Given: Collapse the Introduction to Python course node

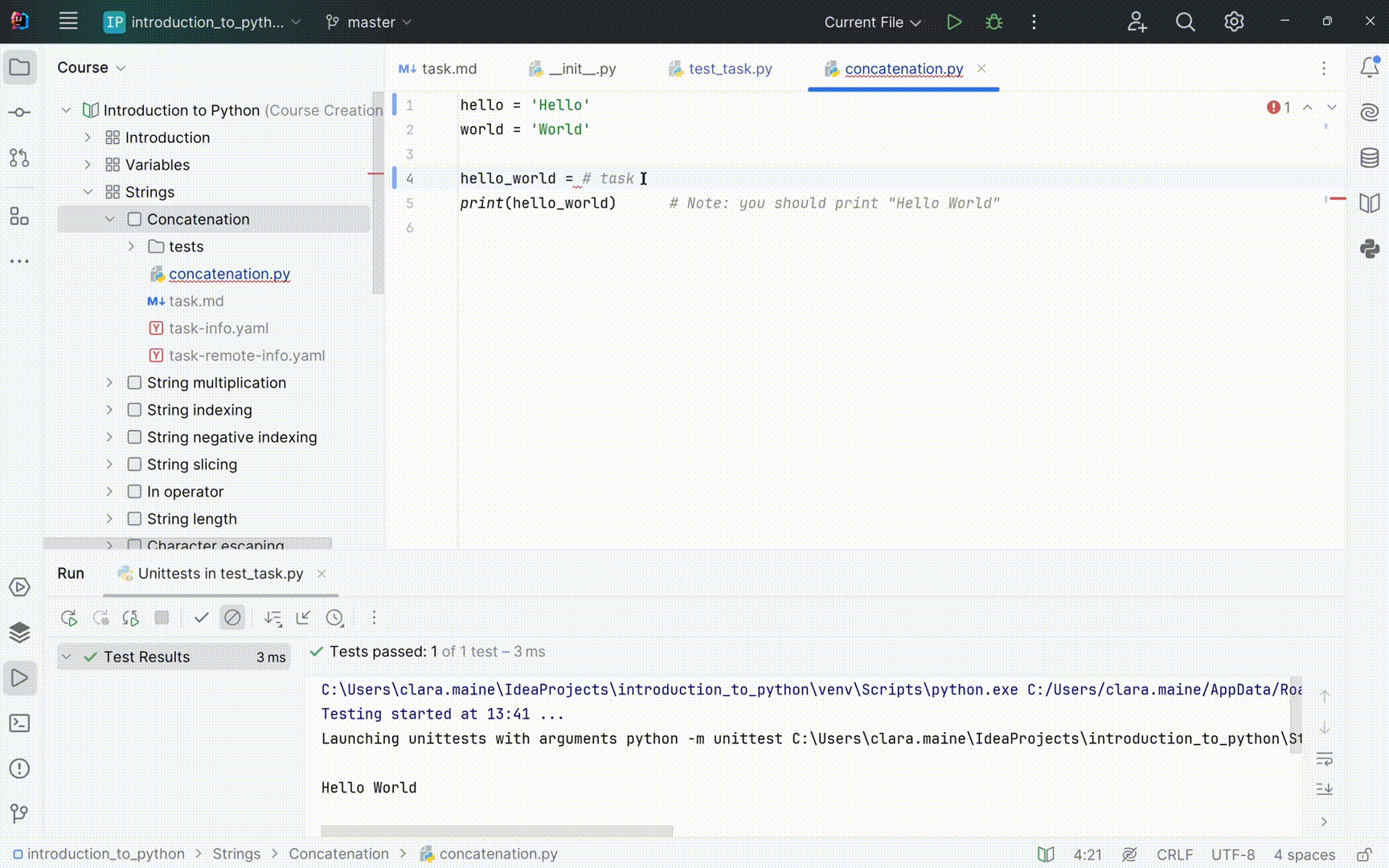Looking at the screenshot, I should click(66, 110).
